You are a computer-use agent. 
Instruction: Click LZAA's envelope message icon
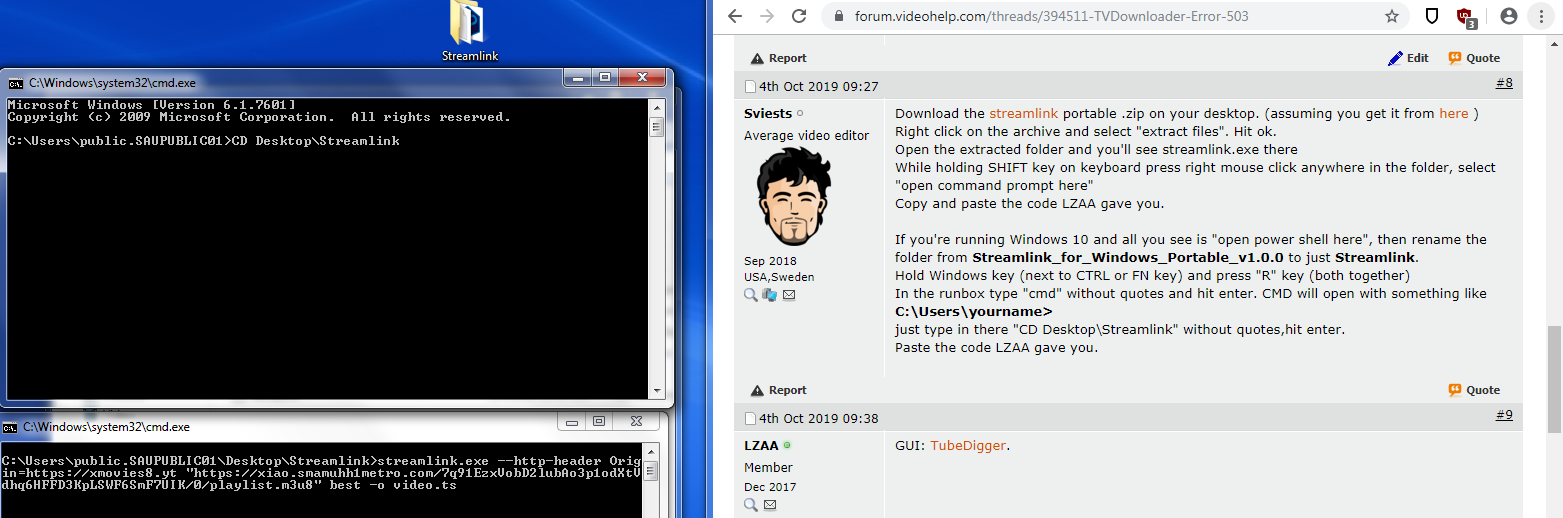coord(769,506)
